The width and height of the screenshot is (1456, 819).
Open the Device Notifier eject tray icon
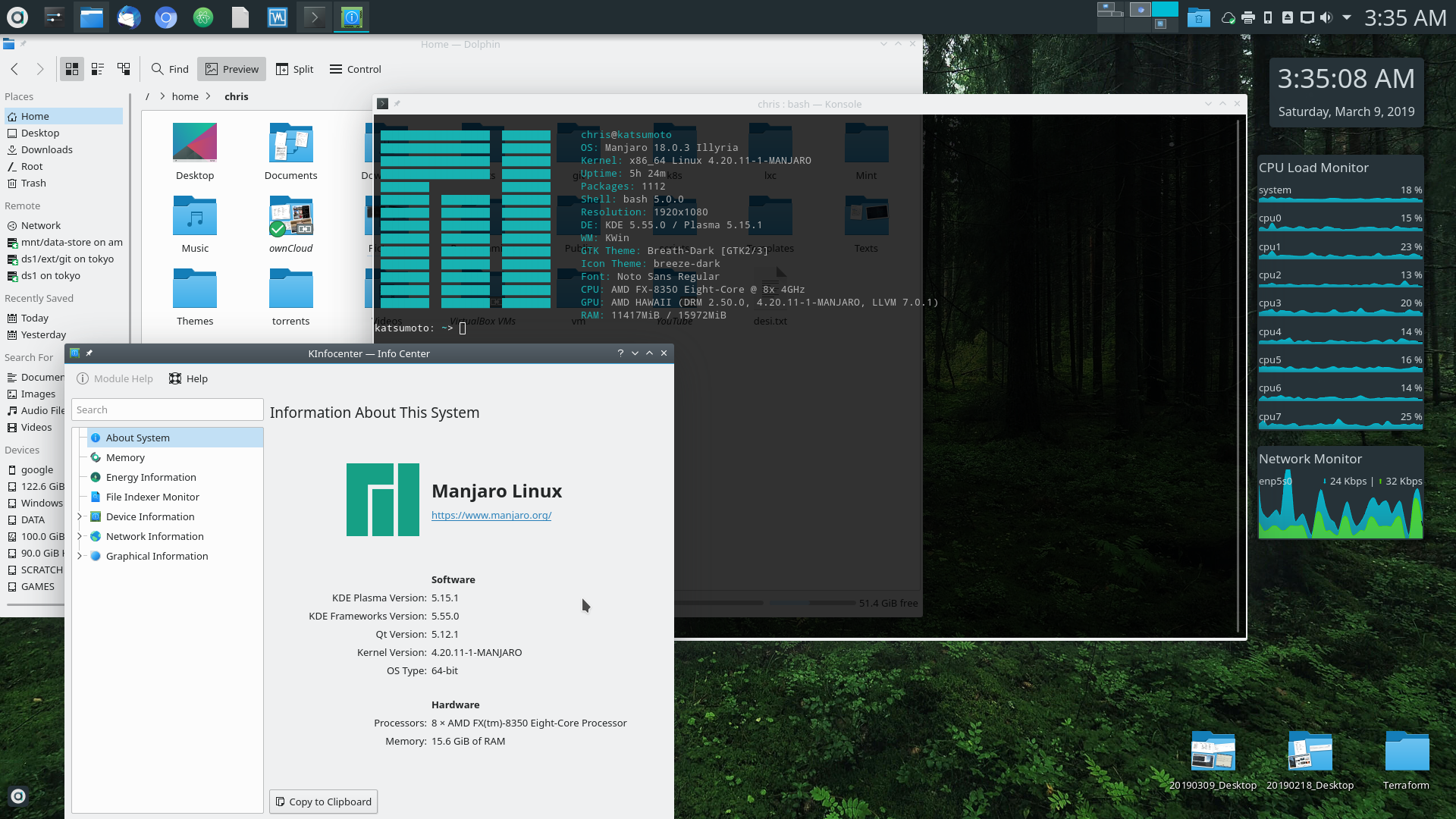[x=1288, y=17]
